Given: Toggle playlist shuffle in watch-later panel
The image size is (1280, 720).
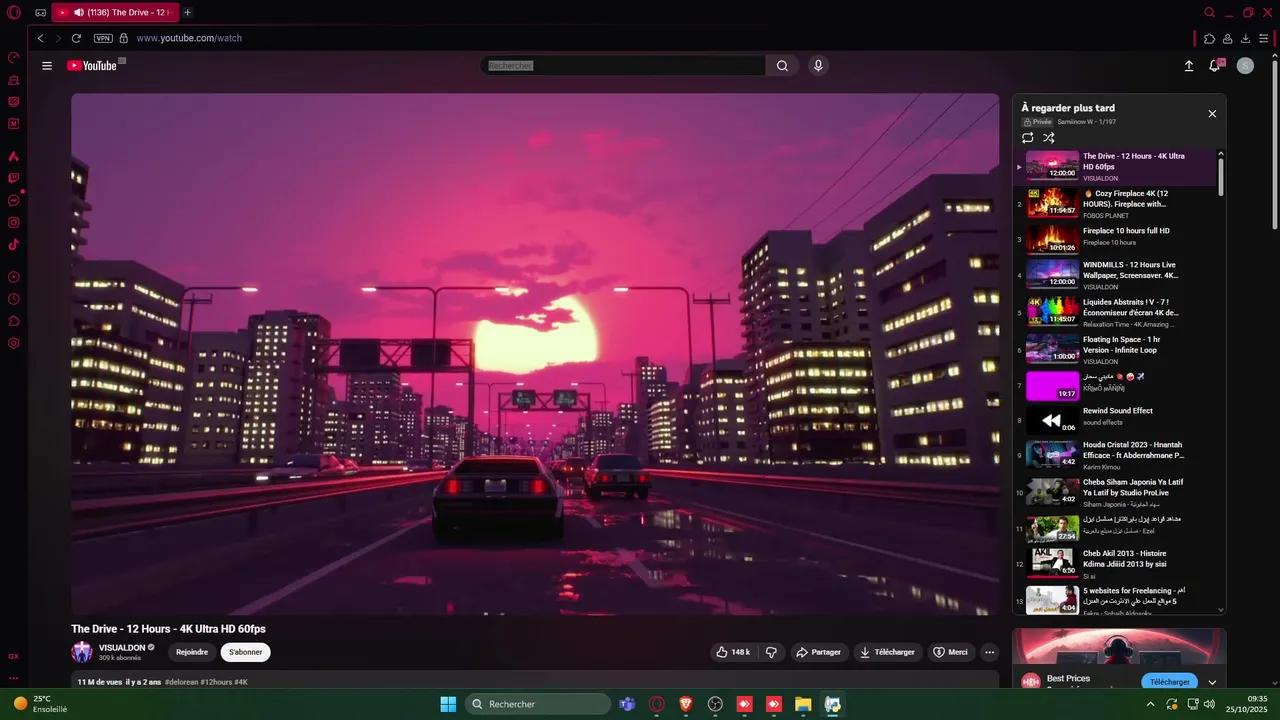Looking at the screenshot, I should (x=1049, y=138).
